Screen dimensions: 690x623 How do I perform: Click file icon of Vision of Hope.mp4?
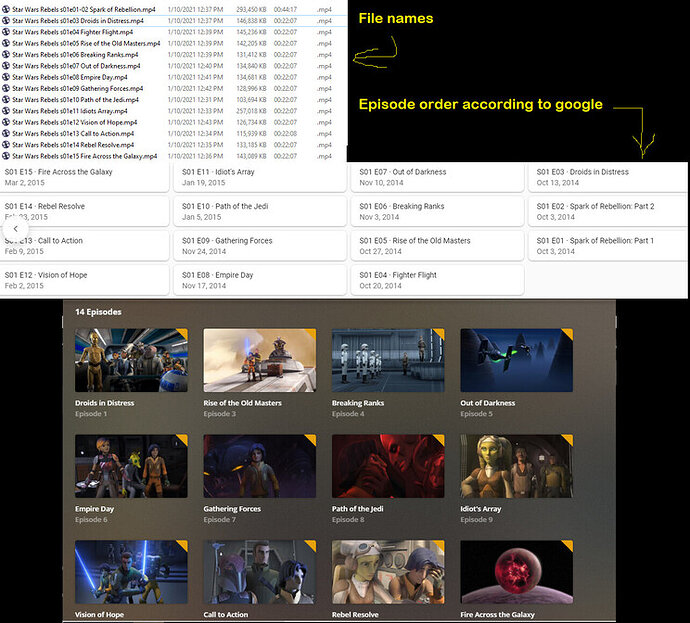(x=6, y=122)
